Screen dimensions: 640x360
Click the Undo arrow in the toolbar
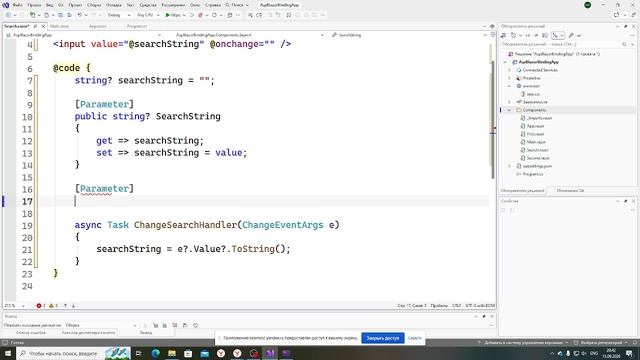point(80,15)
